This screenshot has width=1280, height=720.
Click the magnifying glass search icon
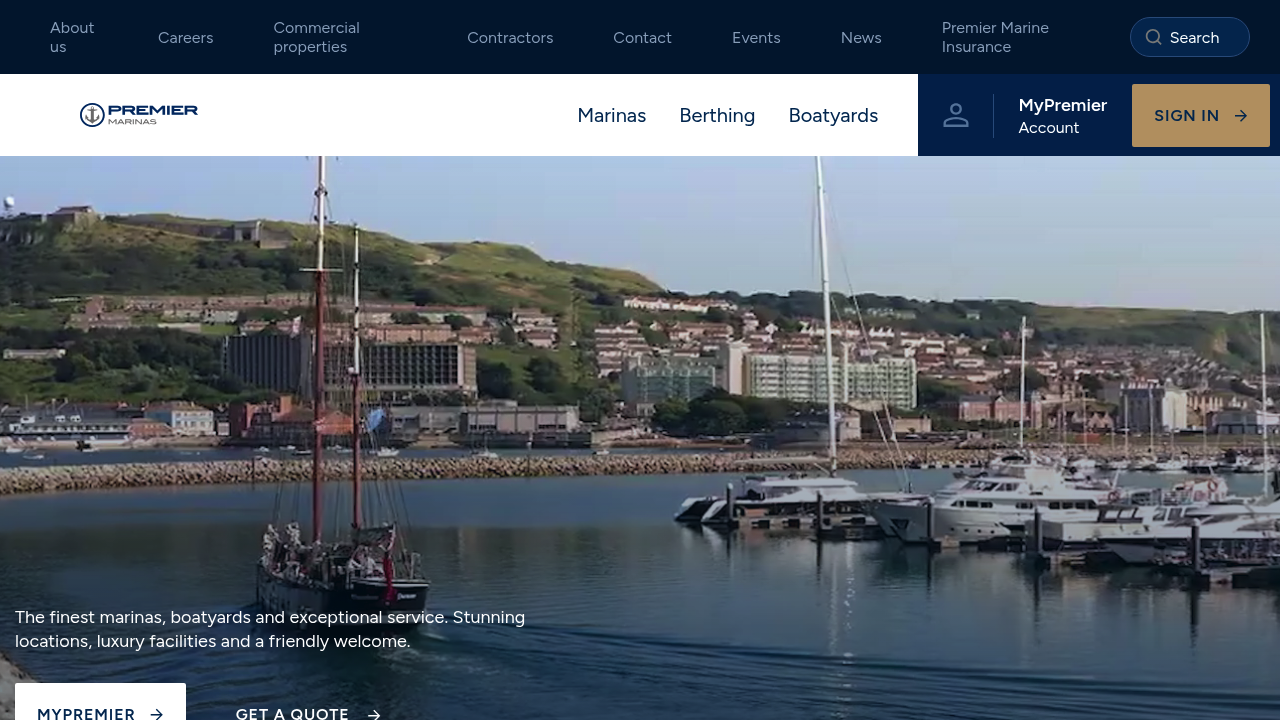pyautogui.click(x=1153, y=37)
